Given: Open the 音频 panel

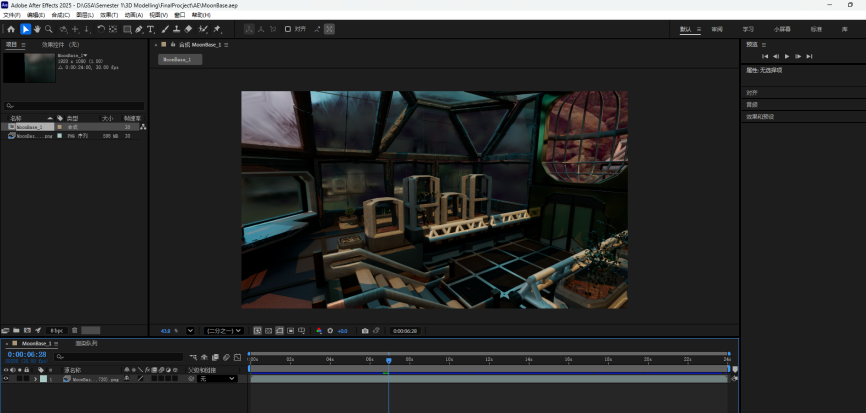Looking at the screenshot, I should tap(752, 104).
